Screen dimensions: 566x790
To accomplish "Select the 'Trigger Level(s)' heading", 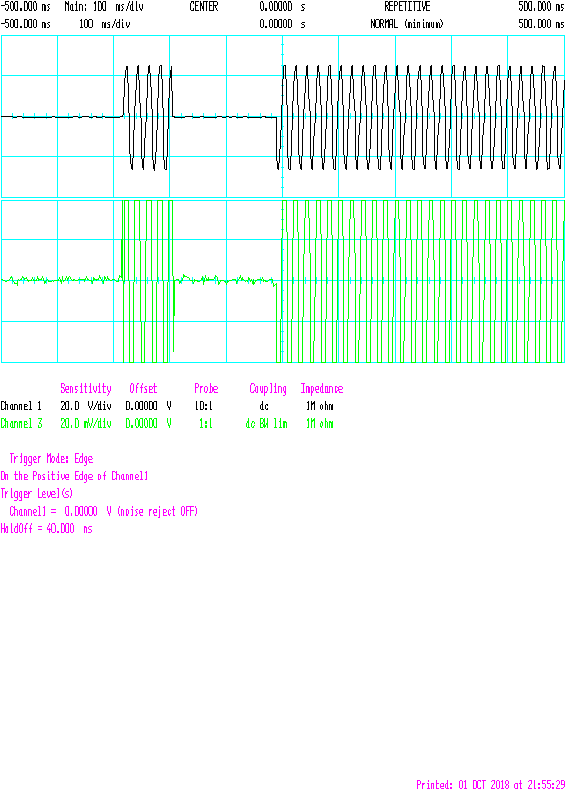I will click(37, 494).
